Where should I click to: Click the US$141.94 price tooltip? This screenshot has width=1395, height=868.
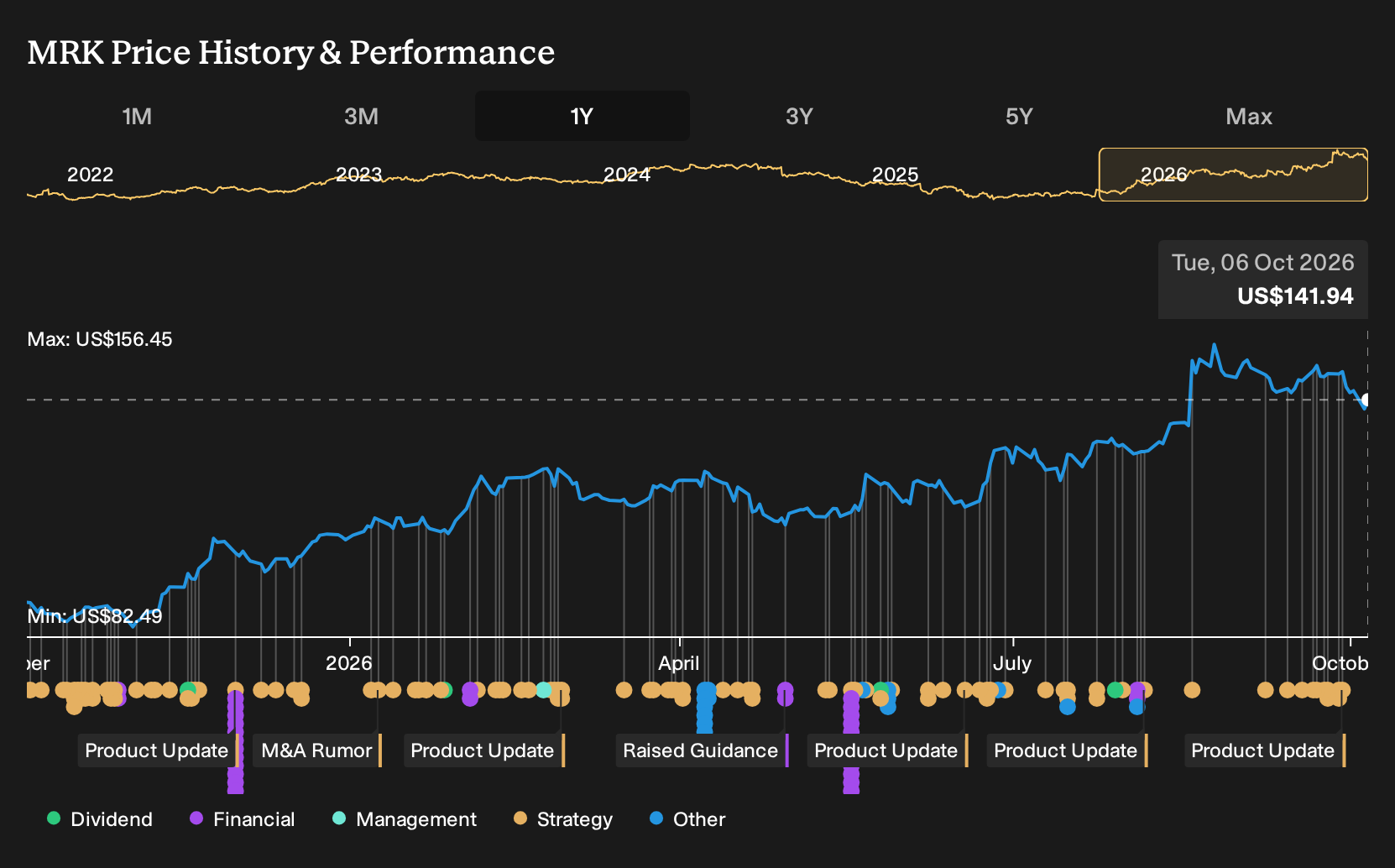(x=1295, y=296)
